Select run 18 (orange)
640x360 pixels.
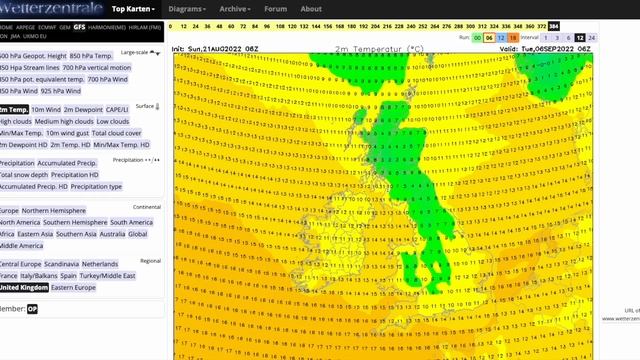click(513, 38)
